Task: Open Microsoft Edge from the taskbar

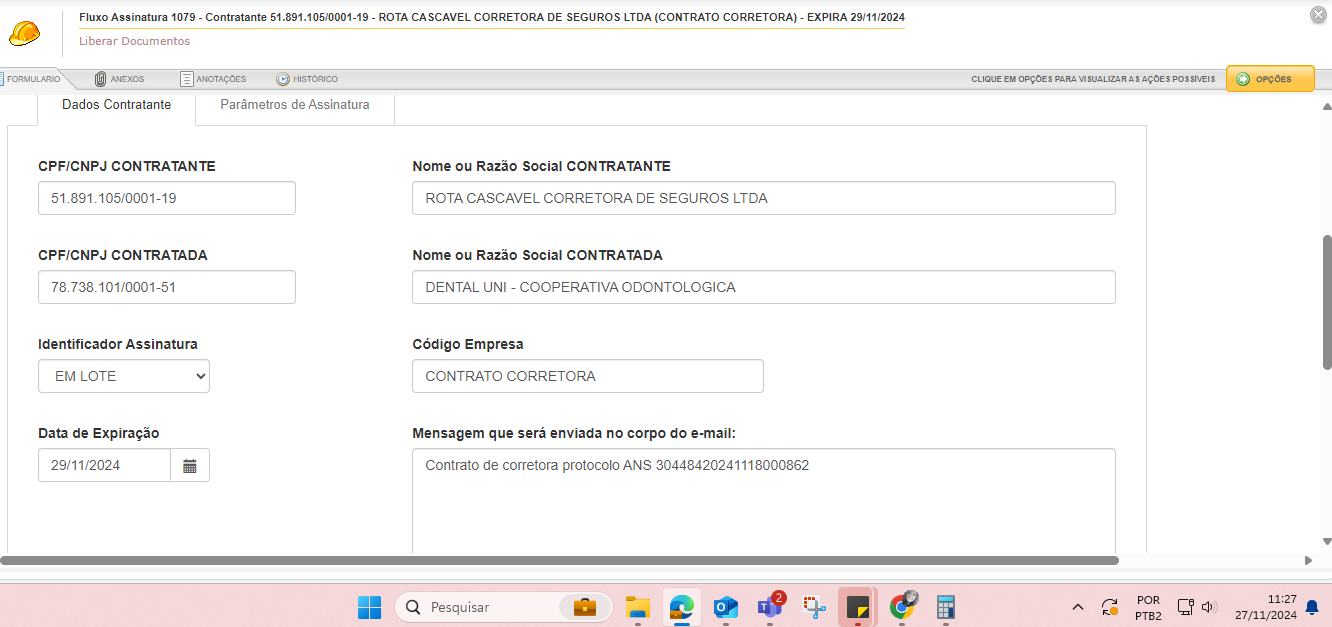Action: 682,607
